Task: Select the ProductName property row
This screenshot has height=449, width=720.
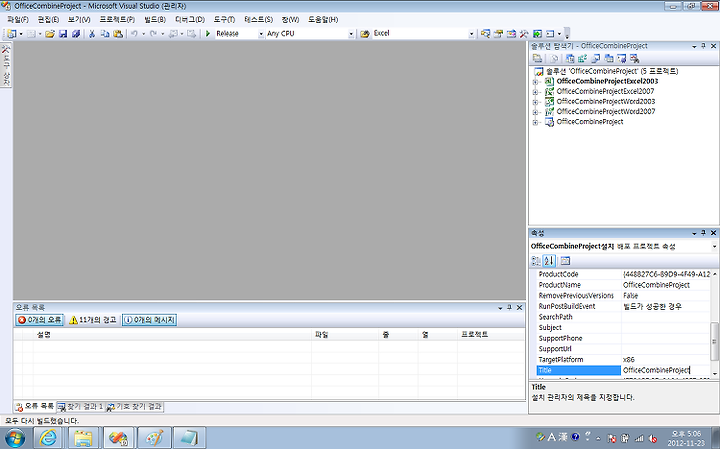Action: pos(624,285)
